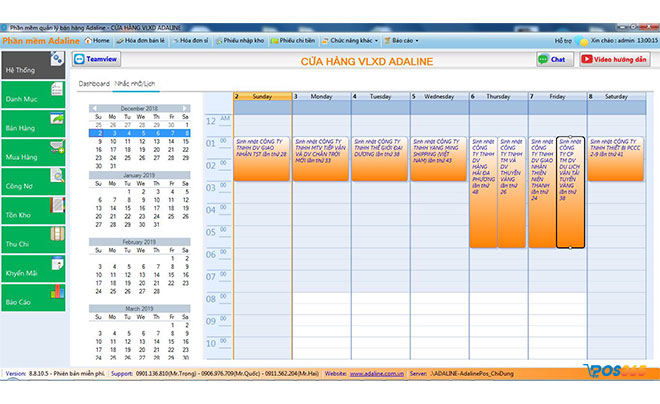Click the Saturday 8 column header
The image size is (660, 404).
616,96
